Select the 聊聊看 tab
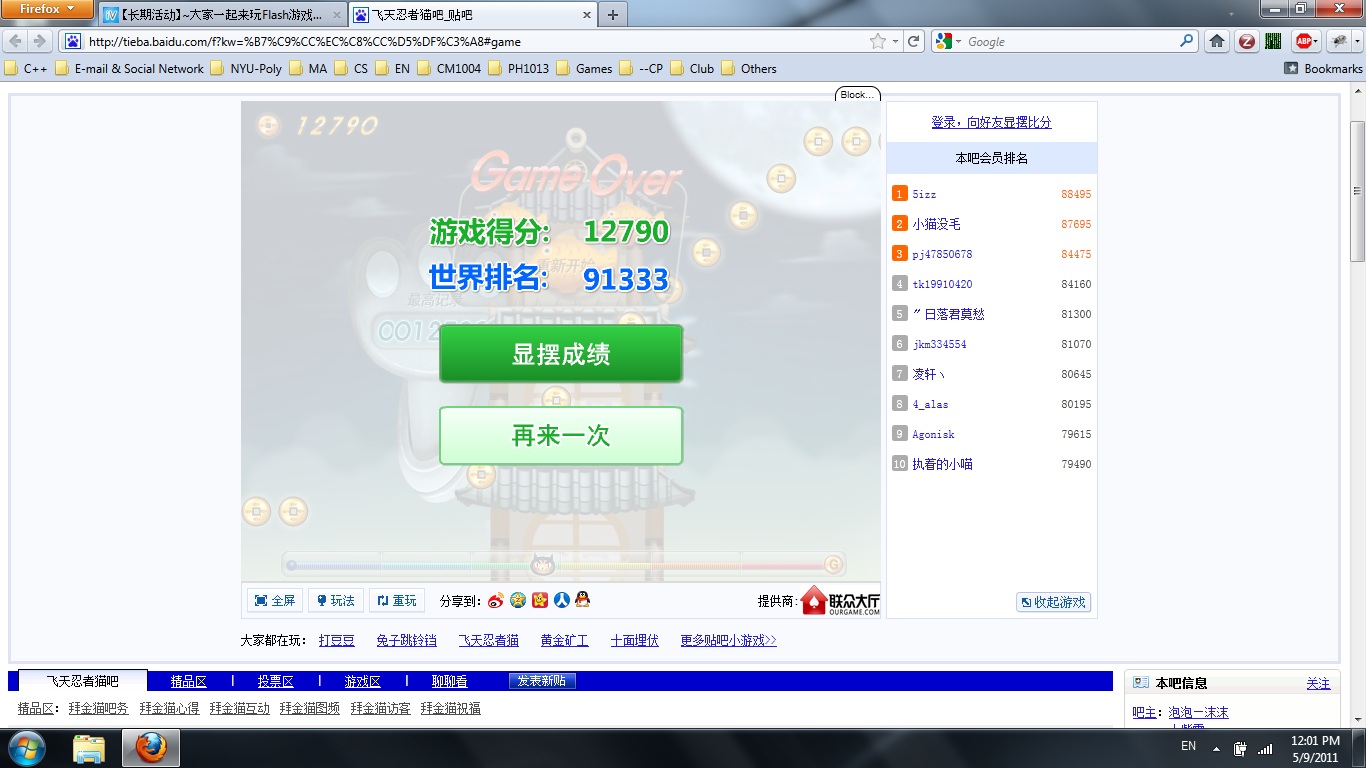 [449, 681]
